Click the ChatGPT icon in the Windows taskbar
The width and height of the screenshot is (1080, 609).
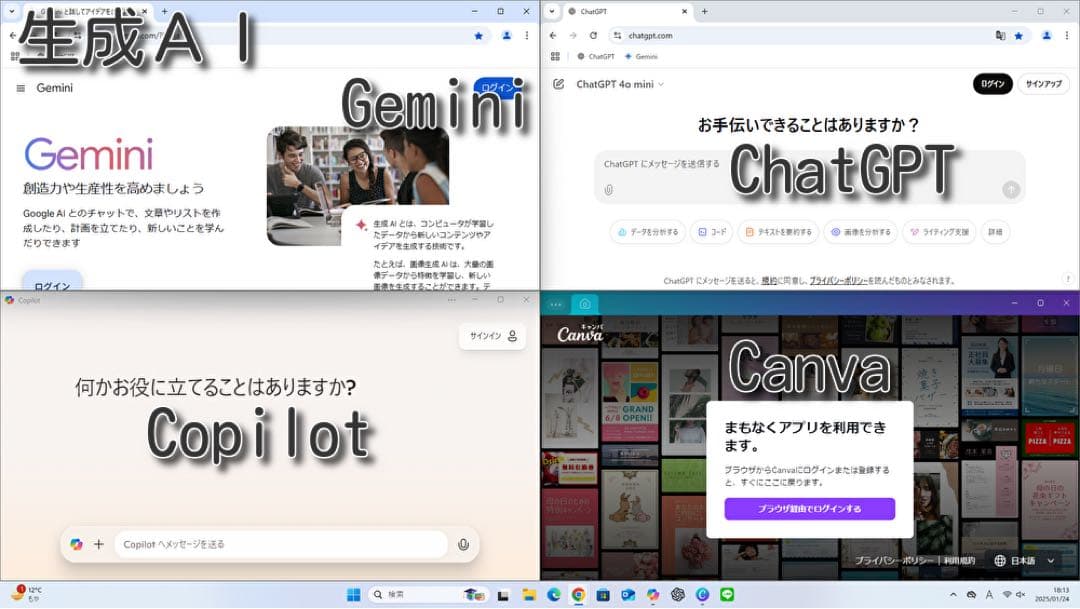coord(676,596)
